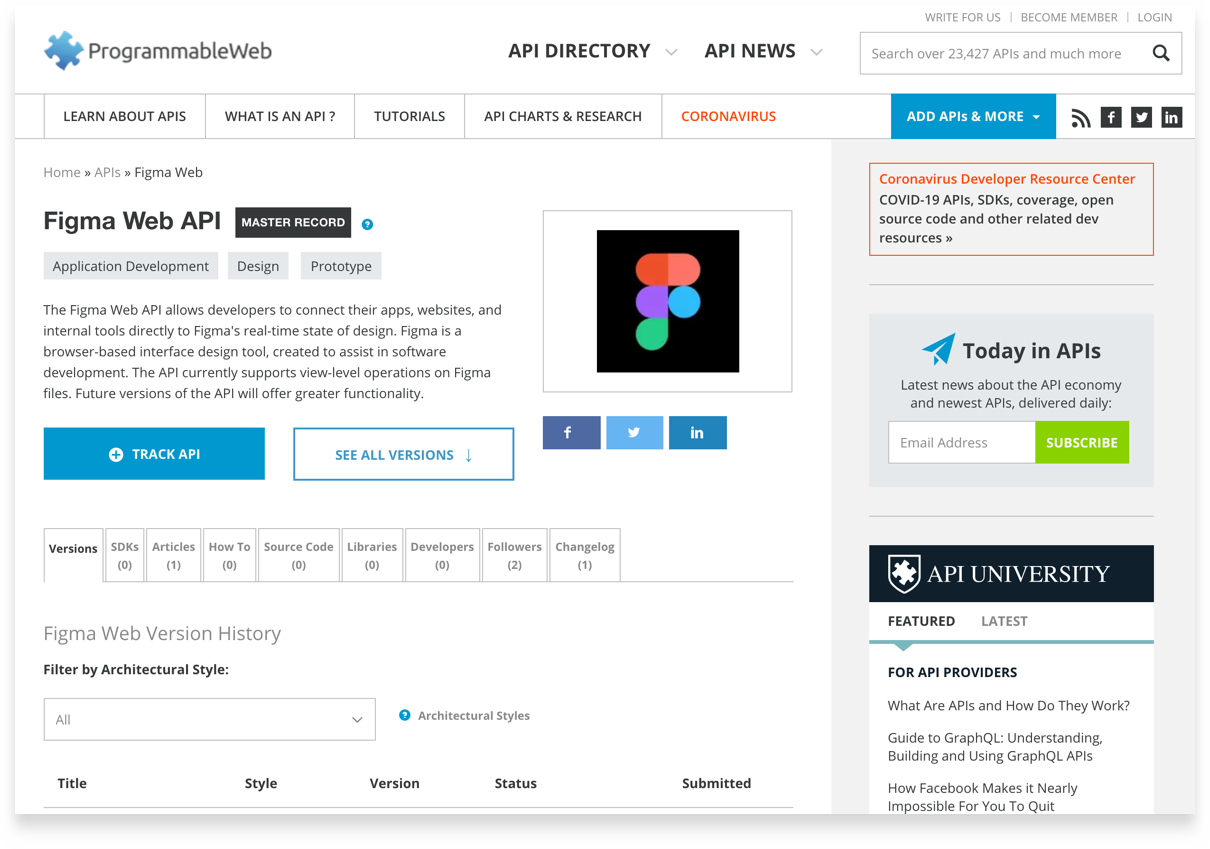Click the paper plane icon in Today in APIs
The height and width of the screenshot is (849, 1210).
[938, 349]
